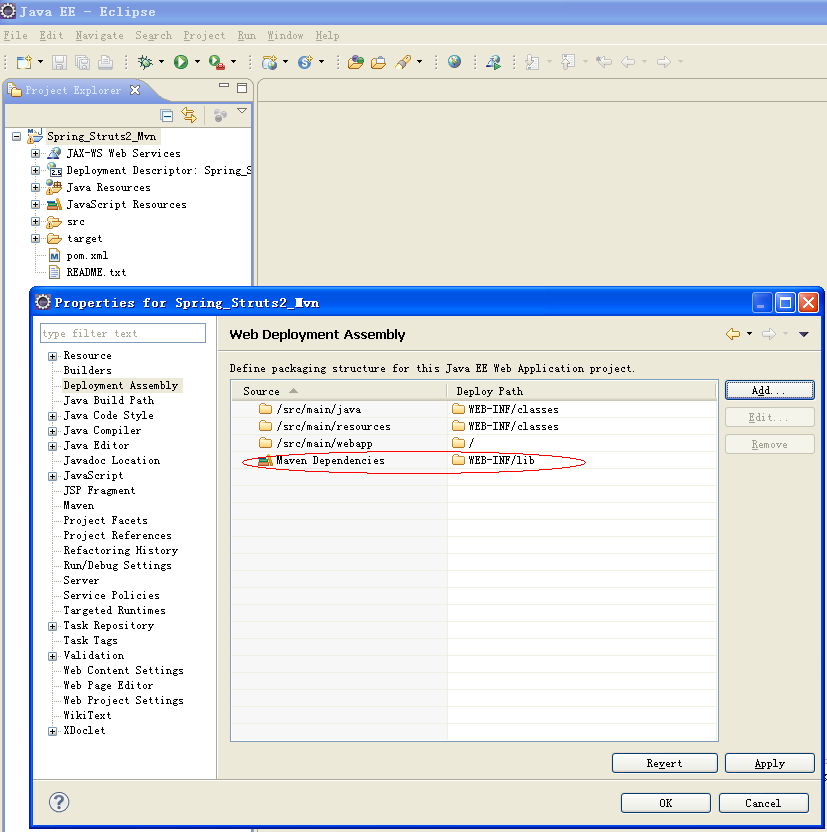Select README.txt in Project Explorer
827x832 pixels.
pos(97,273)
